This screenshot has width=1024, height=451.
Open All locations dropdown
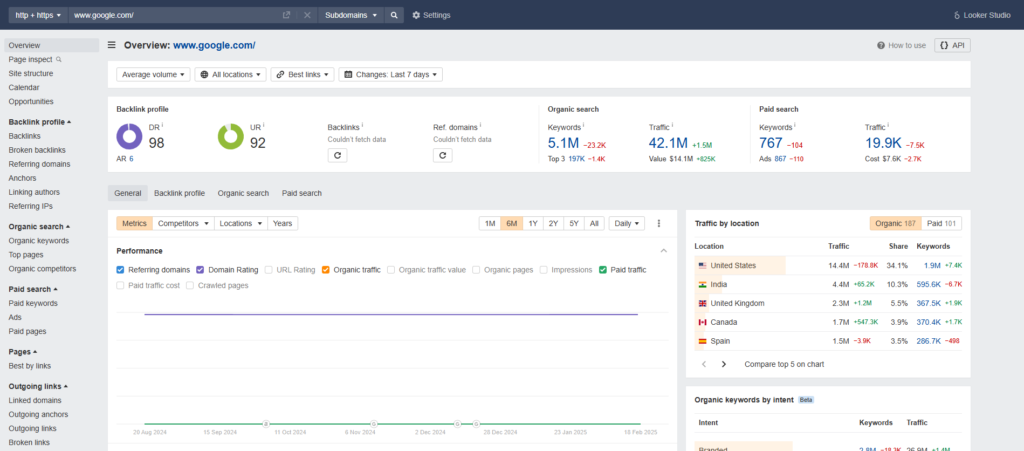(231, 74)
